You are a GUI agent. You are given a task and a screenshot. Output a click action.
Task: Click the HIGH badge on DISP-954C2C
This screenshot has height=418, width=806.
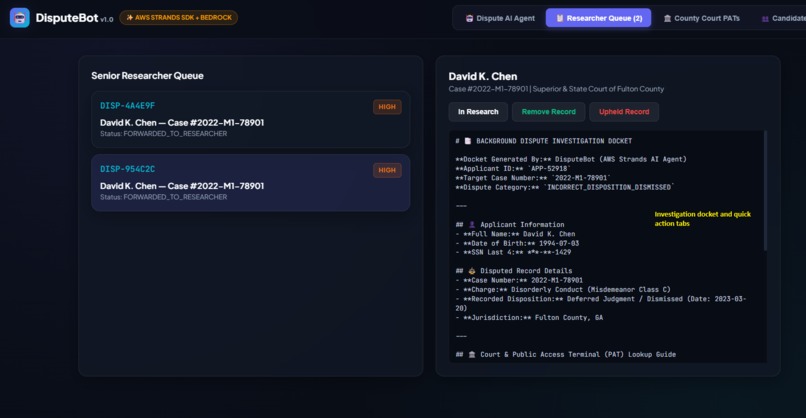387,170
